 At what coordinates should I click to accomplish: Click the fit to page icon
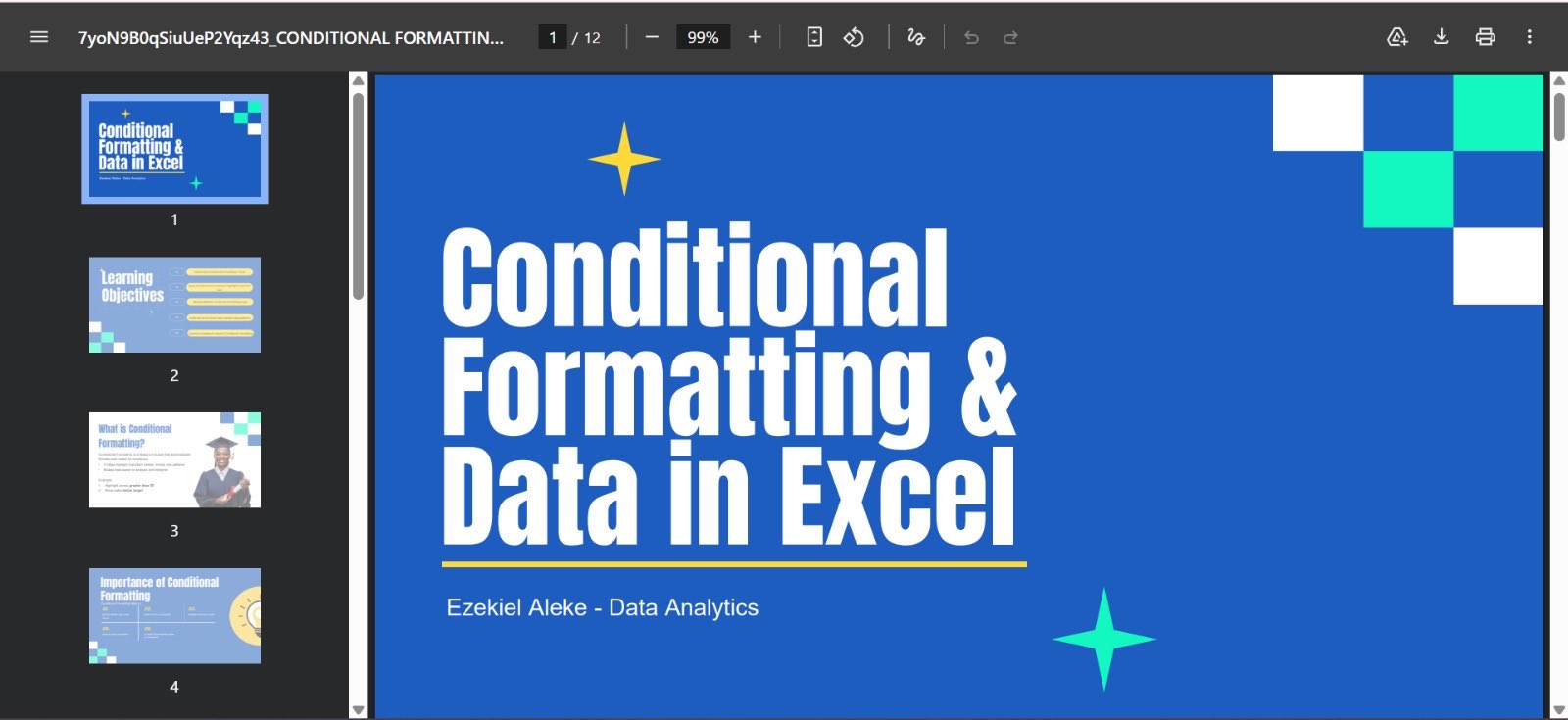point(814,37)
